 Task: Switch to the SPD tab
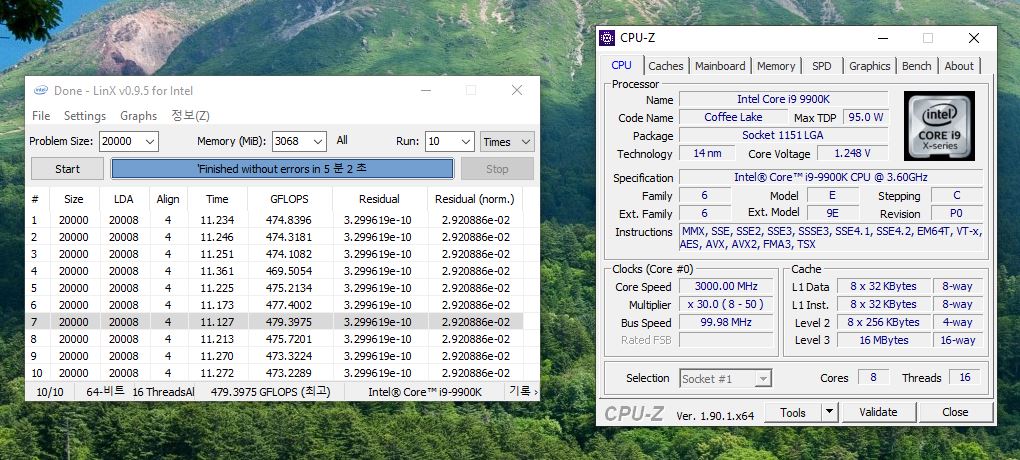(821, 66)
